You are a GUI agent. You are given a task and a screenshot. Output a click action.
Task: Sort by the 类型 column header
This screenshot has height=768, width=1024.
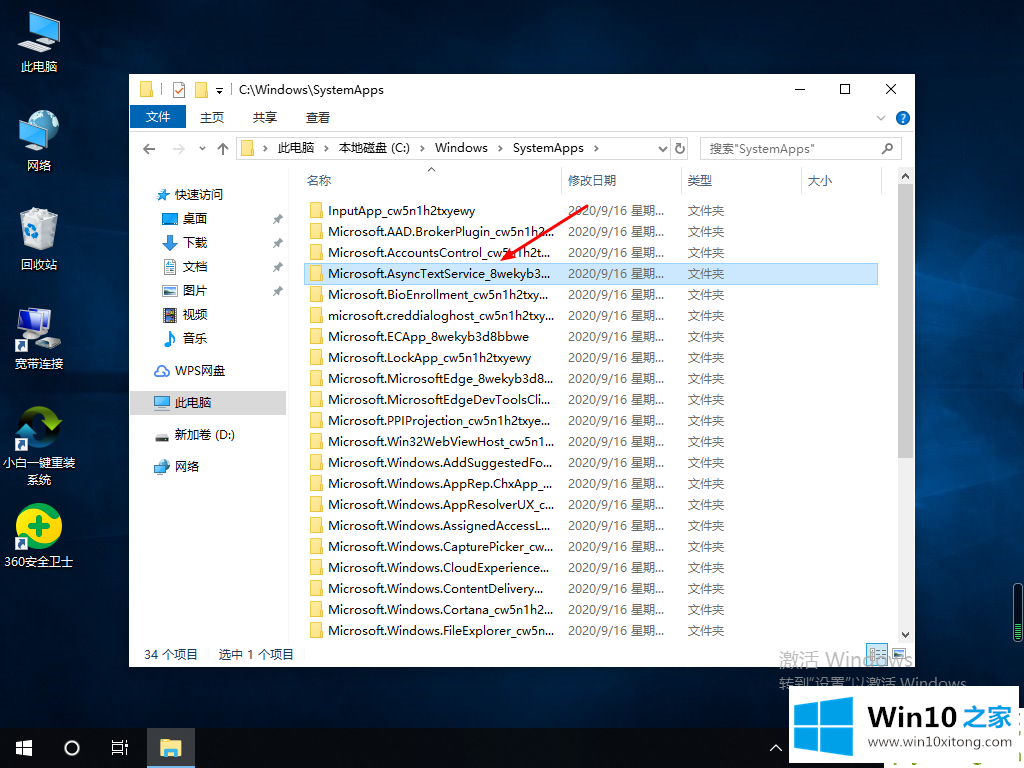click(699, 181)
